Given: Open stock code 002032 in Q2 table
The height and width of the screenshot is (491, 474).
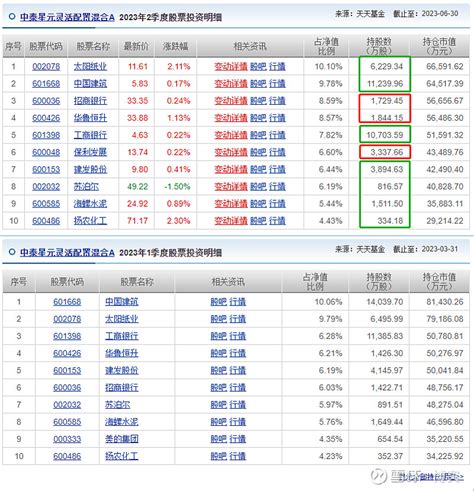Looking at the screenshot, I should (46, 187).
